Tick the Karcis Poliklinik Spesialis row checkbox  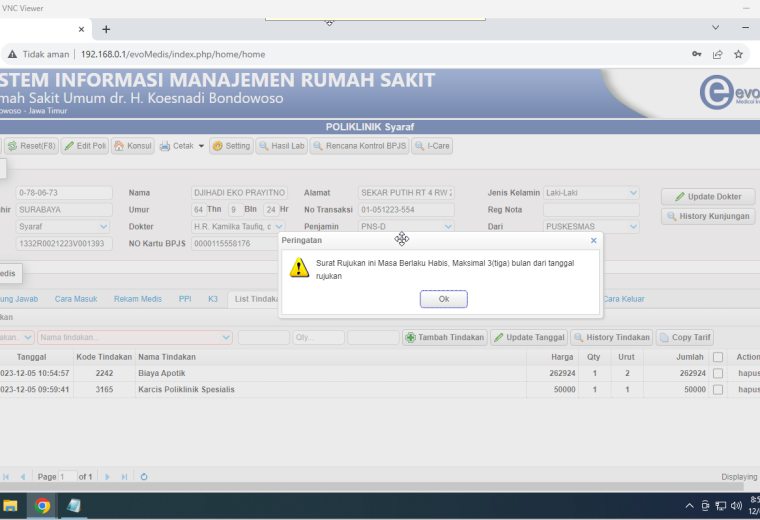point(718,390)
